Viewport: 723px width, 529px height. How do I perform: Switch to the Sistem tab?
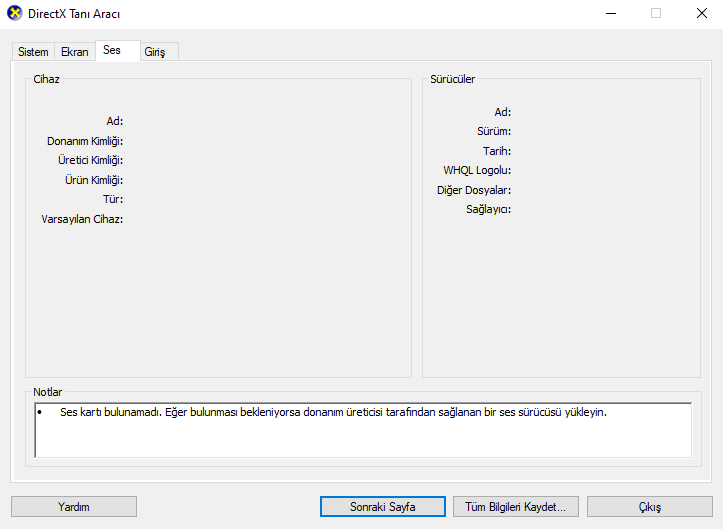tap(33, 52)
